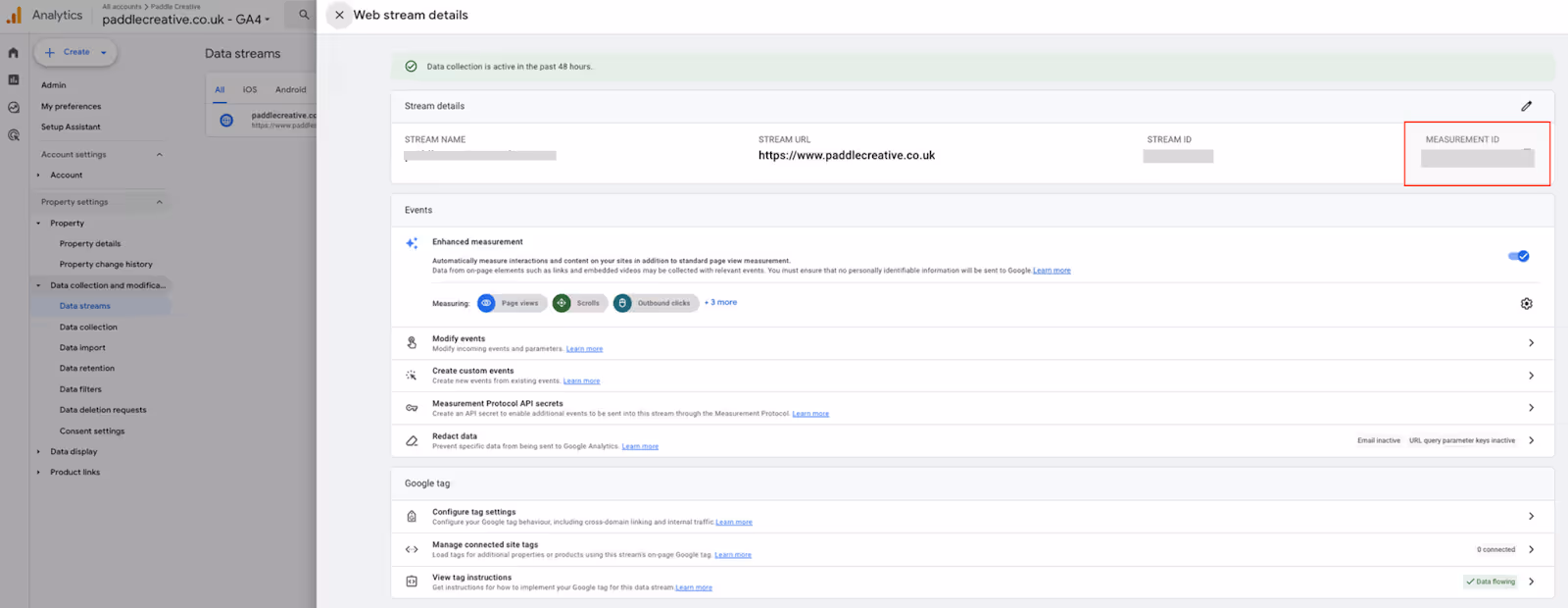
Task: Open Learn more link for View tag instructions
Action: click(x=694, y=587)
